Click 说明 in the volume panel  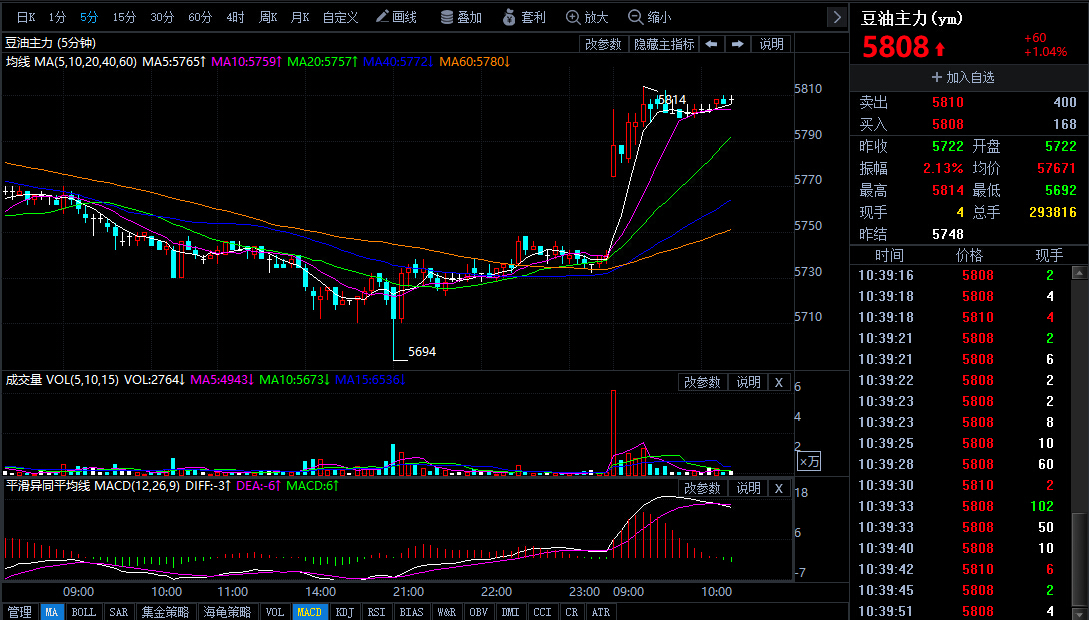(749, 382)
